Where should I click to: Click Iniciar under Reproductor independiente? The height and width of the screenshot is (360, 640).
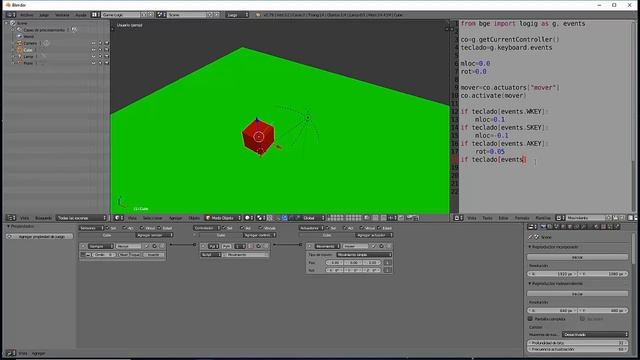[577, 293]
